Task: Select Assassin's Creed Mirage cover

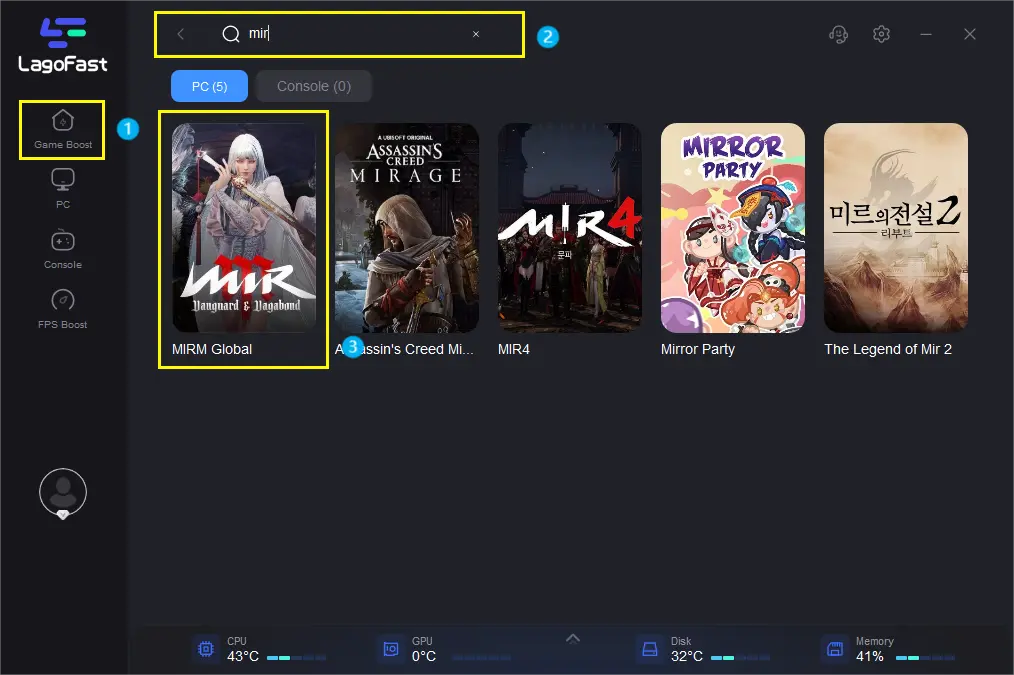Action: pos(407,228)
